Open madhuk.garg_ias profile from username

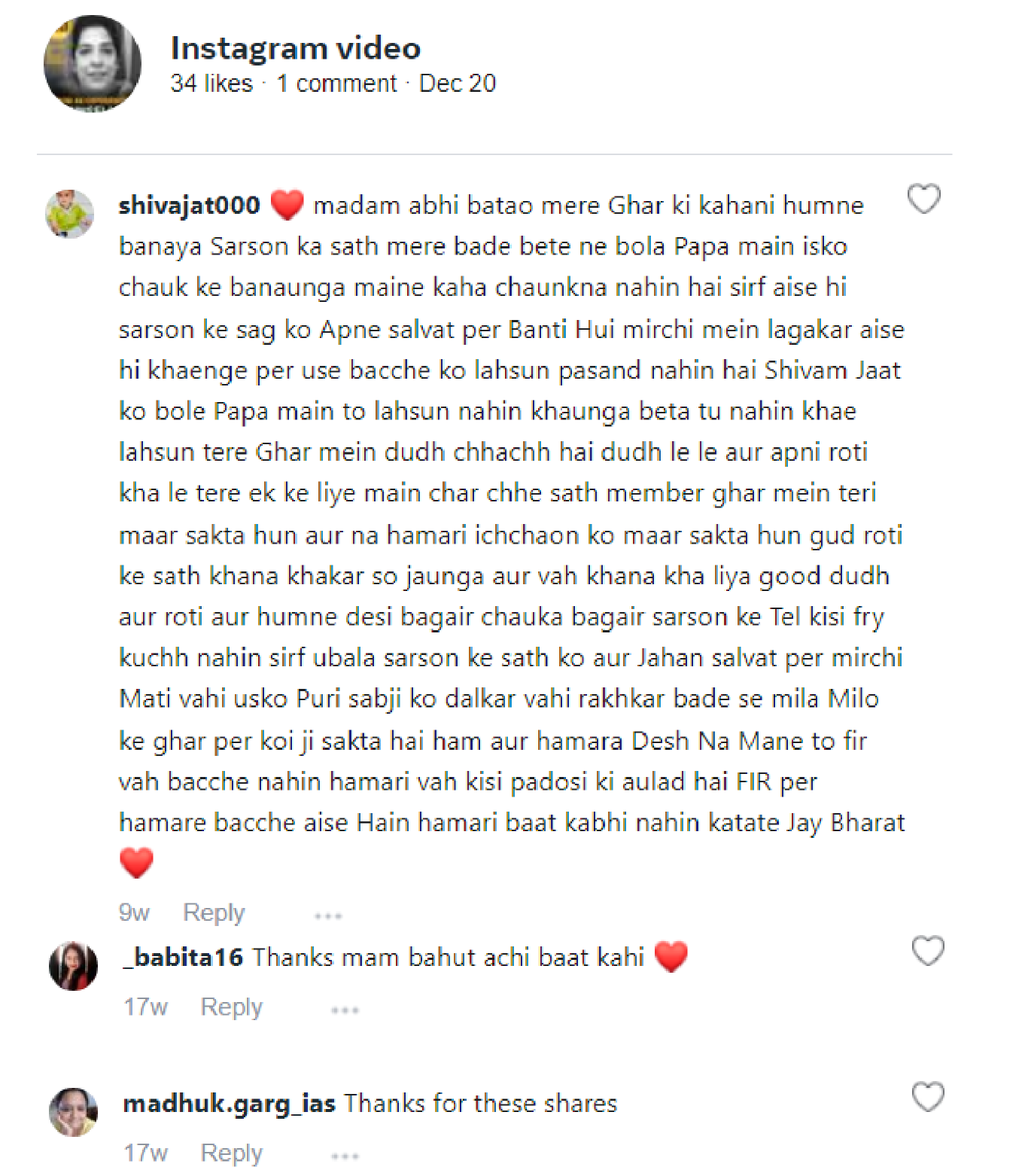click(x=229, y=1104)
